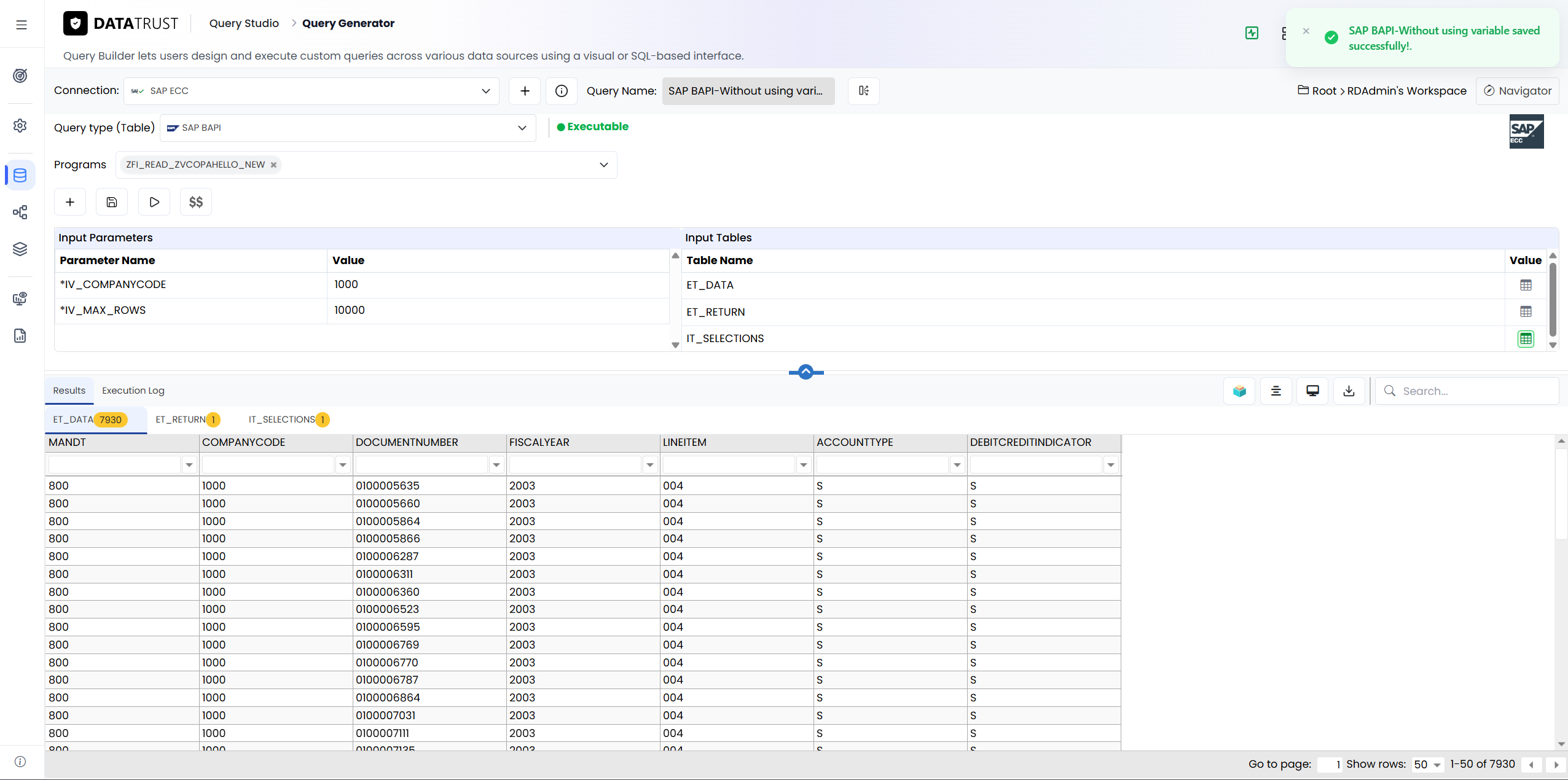Open the FISCALYEAR column filter dropdown
Screen dimensions: 1568x780
pyautogui.click(x=649, y=465)
